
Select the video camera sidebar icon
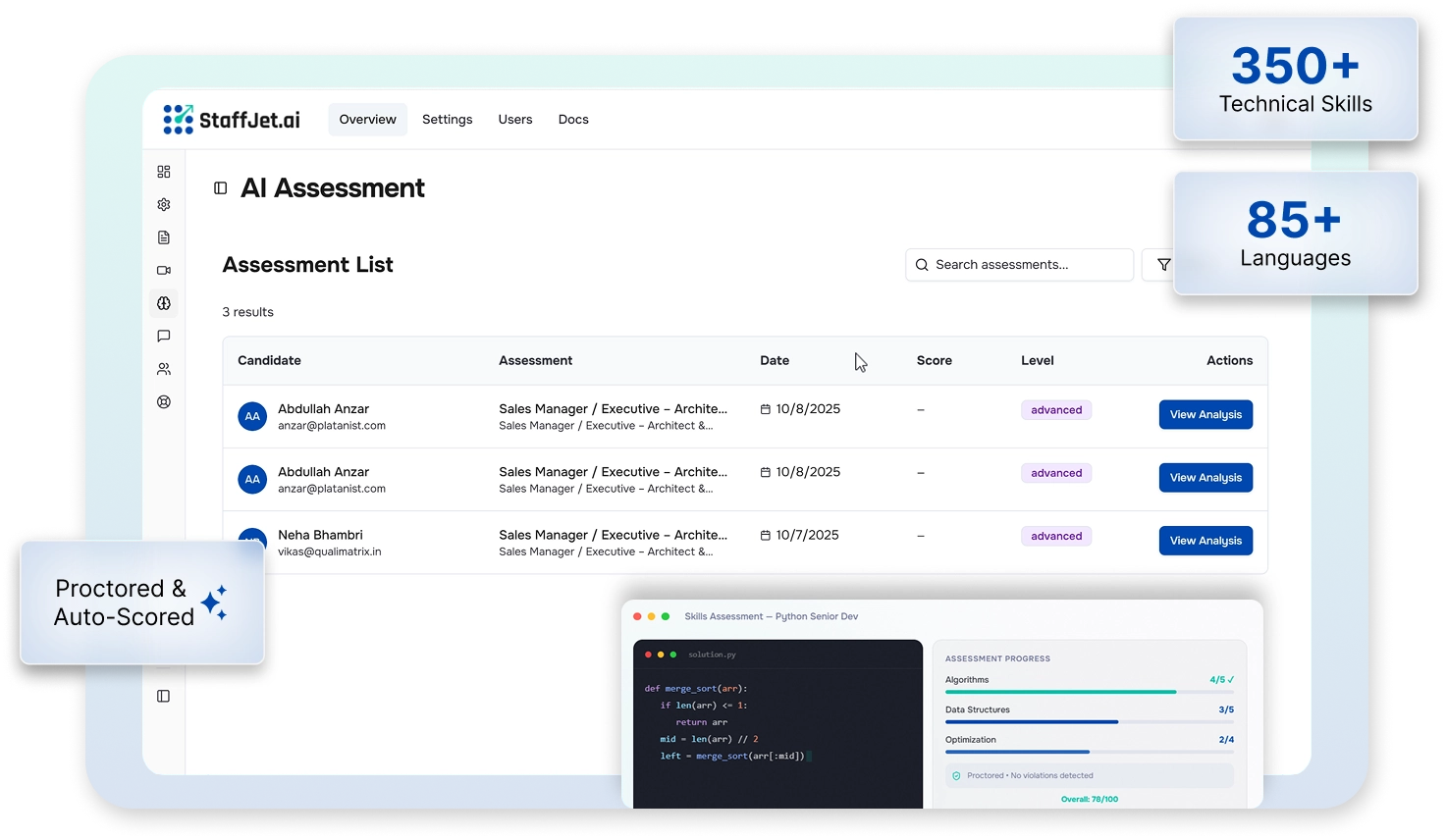coord(164,271)
